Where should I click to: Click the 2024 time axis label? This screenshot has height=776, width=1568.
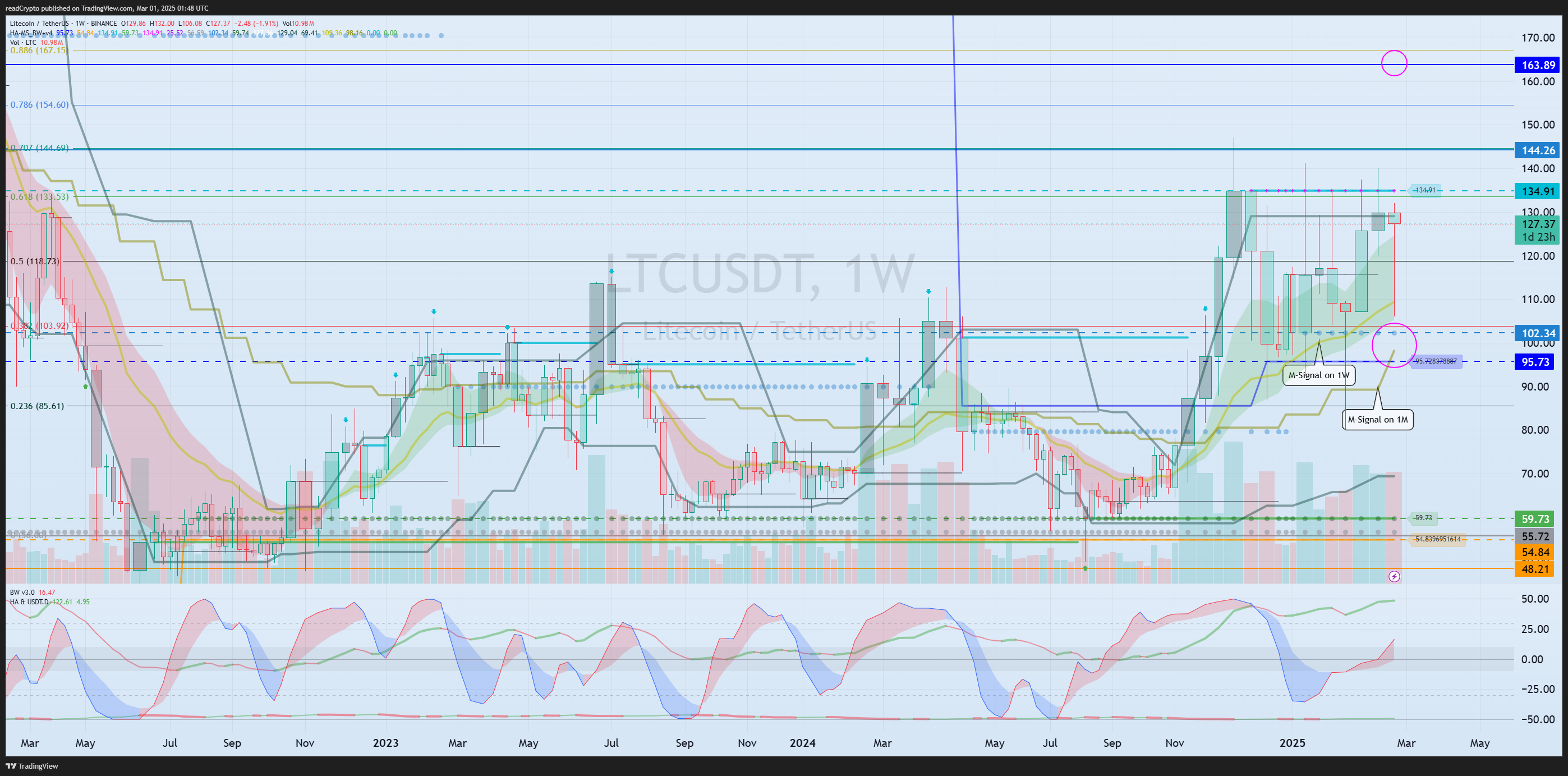pyautogui.click(x=802, y=743)
